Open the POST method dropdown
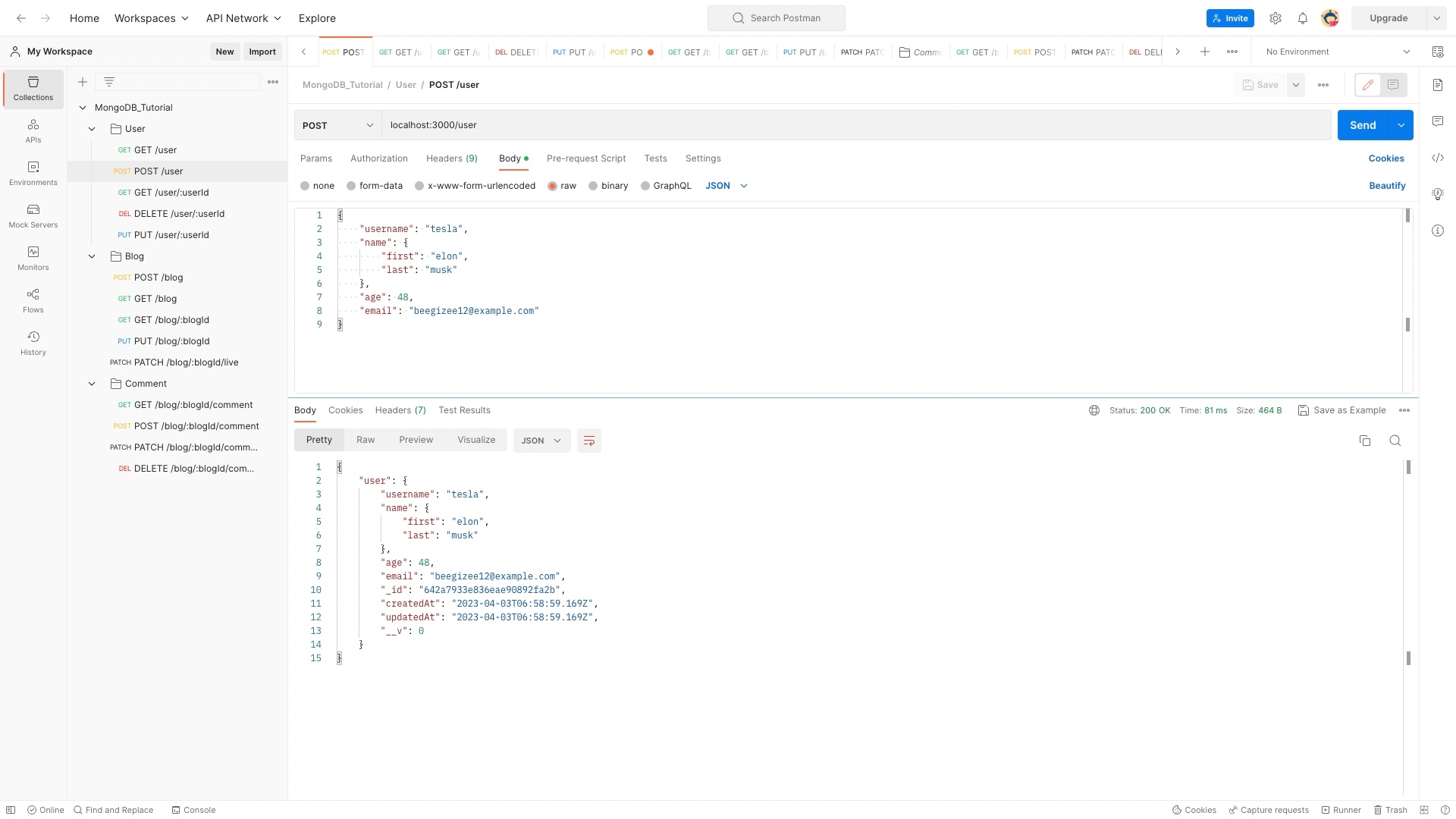The height and width of the screenshot is (819, 1456). (337, 125)
